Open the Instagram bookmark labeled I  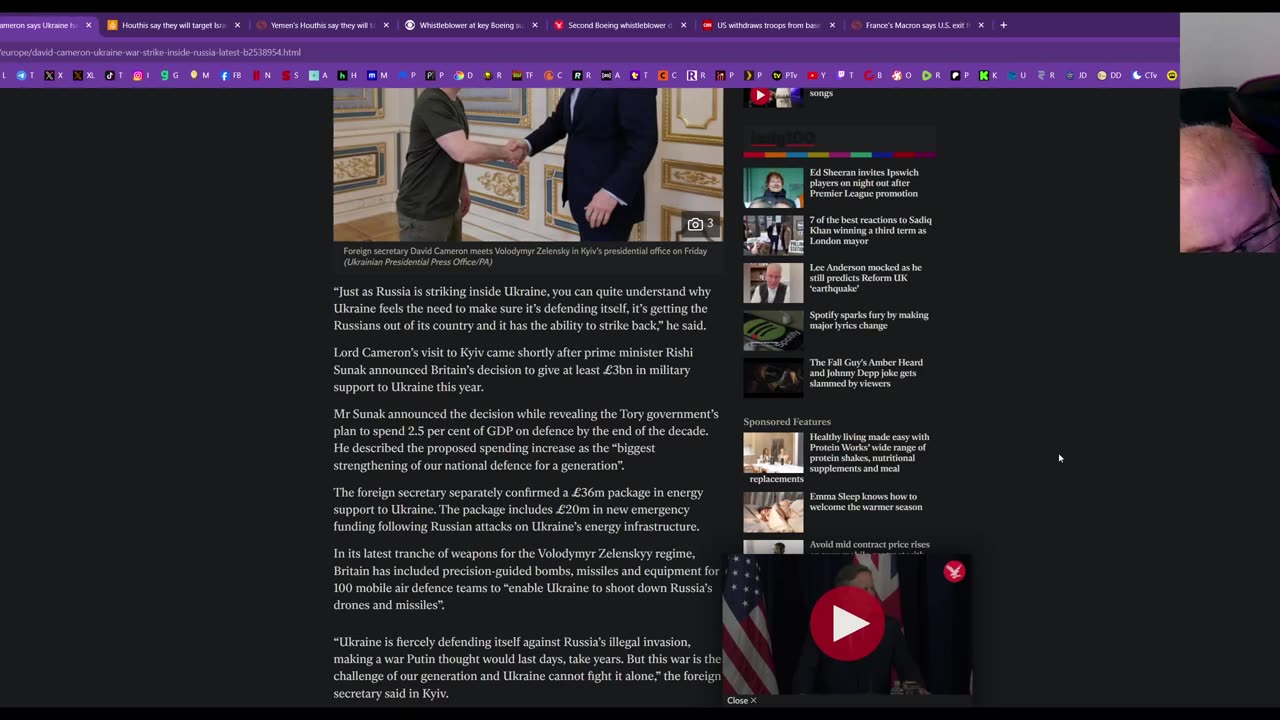click(141, 75)
